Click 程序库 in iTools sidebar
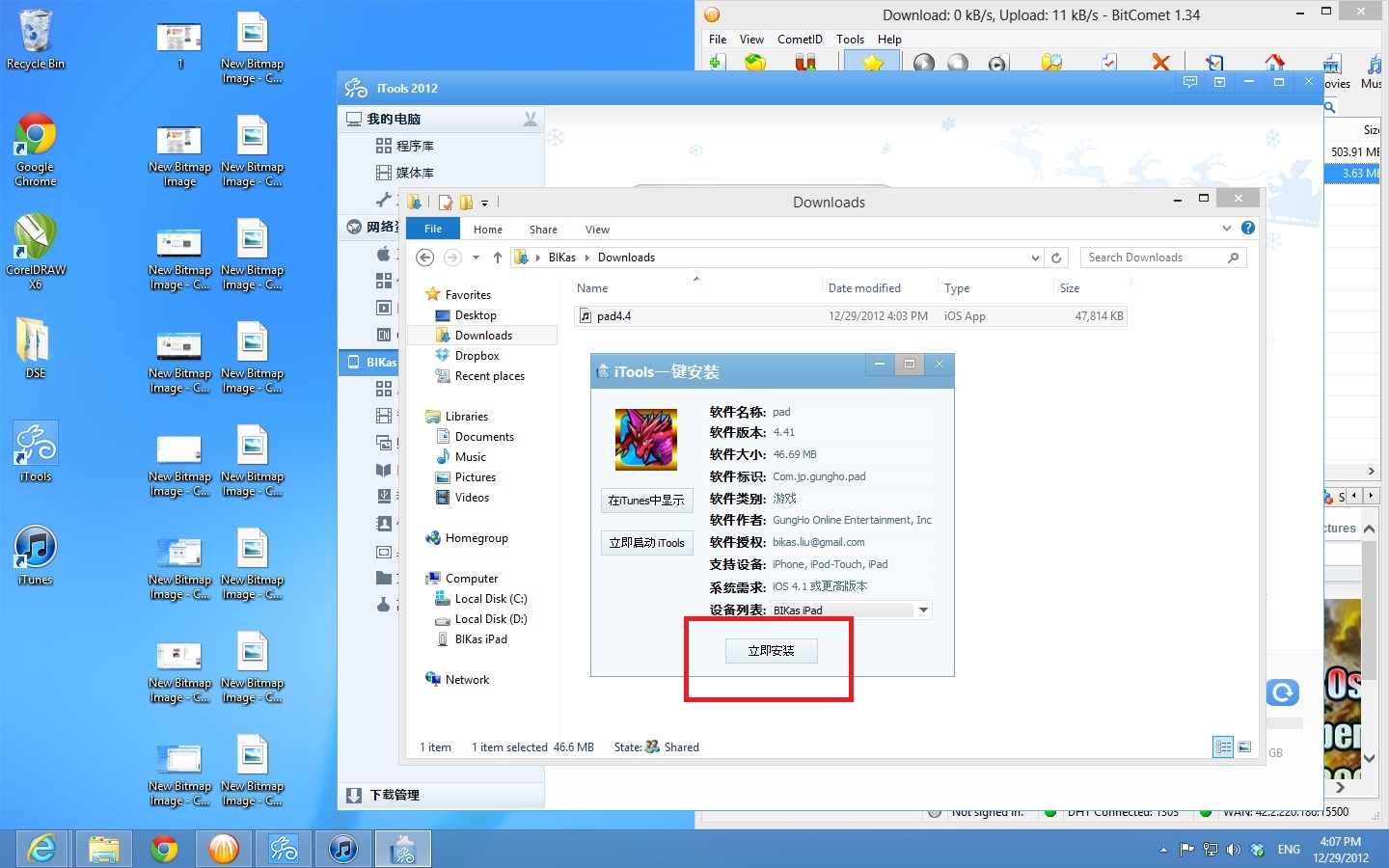Viewport: 1389px width, 868px height. [x=415, y=146]
